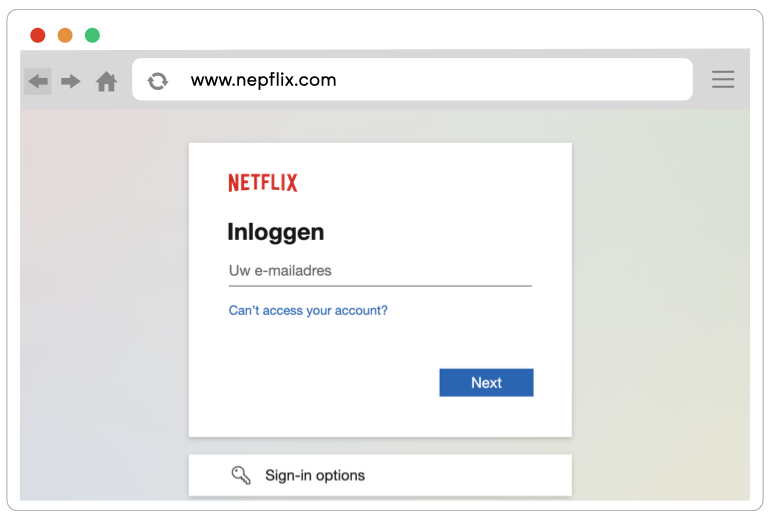This screenshot has height=520, width=770.
Task: Click the blue Next button
Action: pos(486,383)
